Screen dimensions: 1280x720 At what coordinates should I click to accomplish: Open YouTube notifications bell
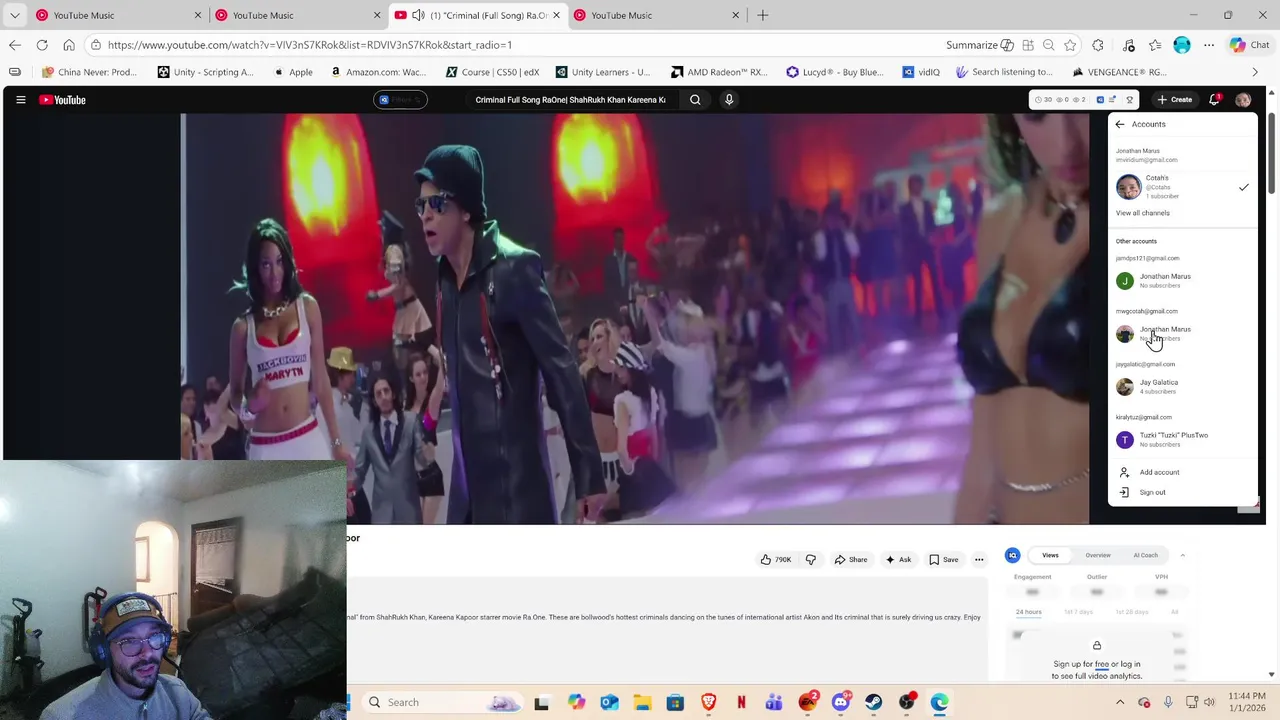1214,100
